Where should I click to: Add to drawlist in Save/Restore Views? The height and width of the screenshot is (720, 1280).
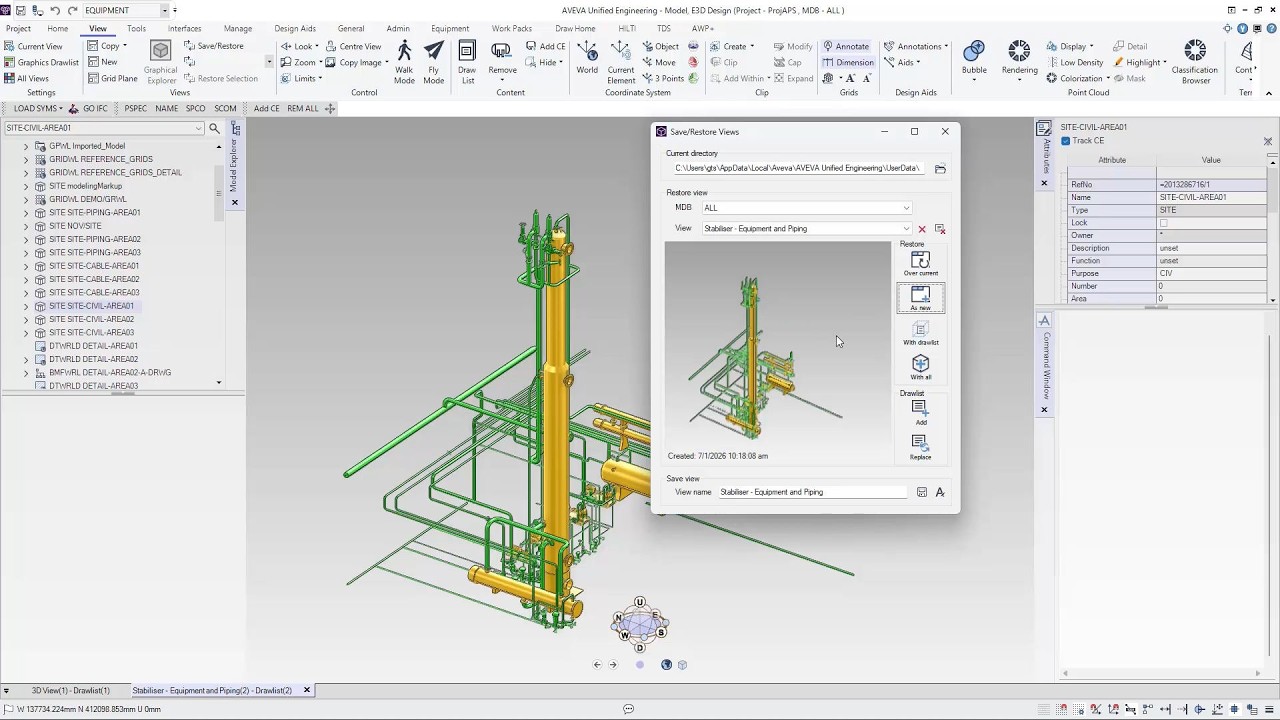(x=920, y=412)
